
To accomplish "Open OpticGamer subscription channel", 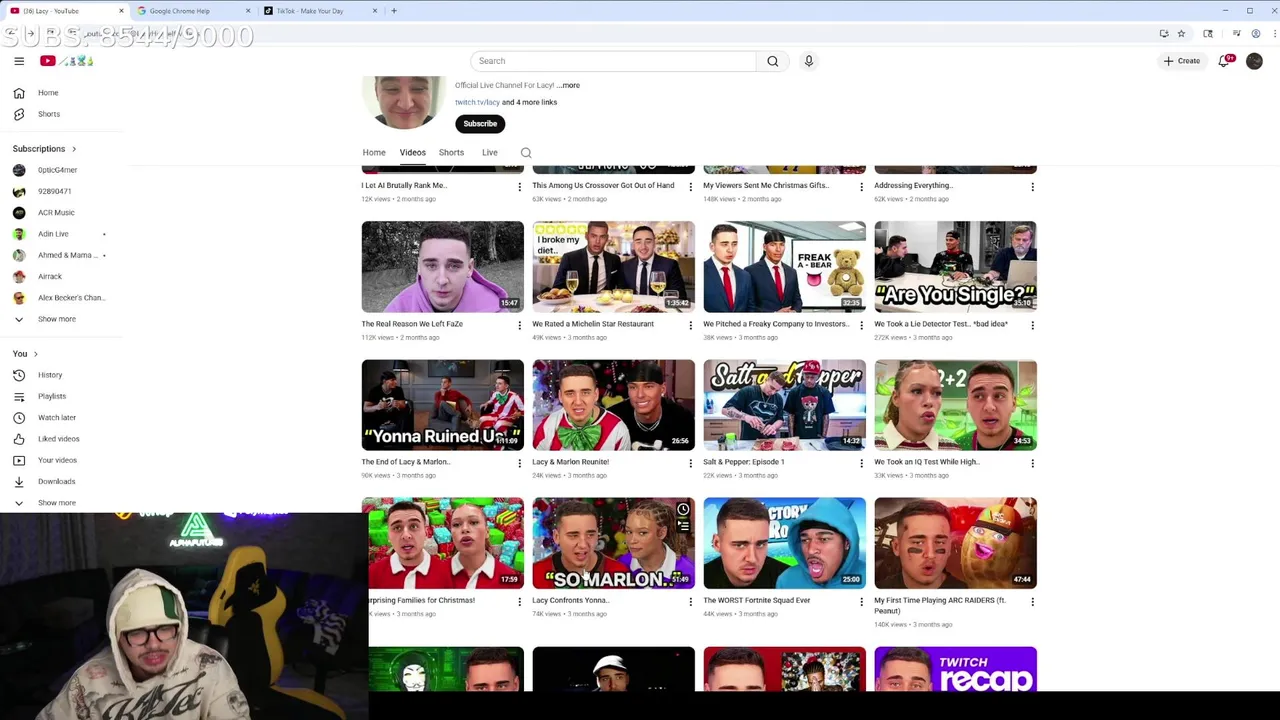I will click(57, 170).
